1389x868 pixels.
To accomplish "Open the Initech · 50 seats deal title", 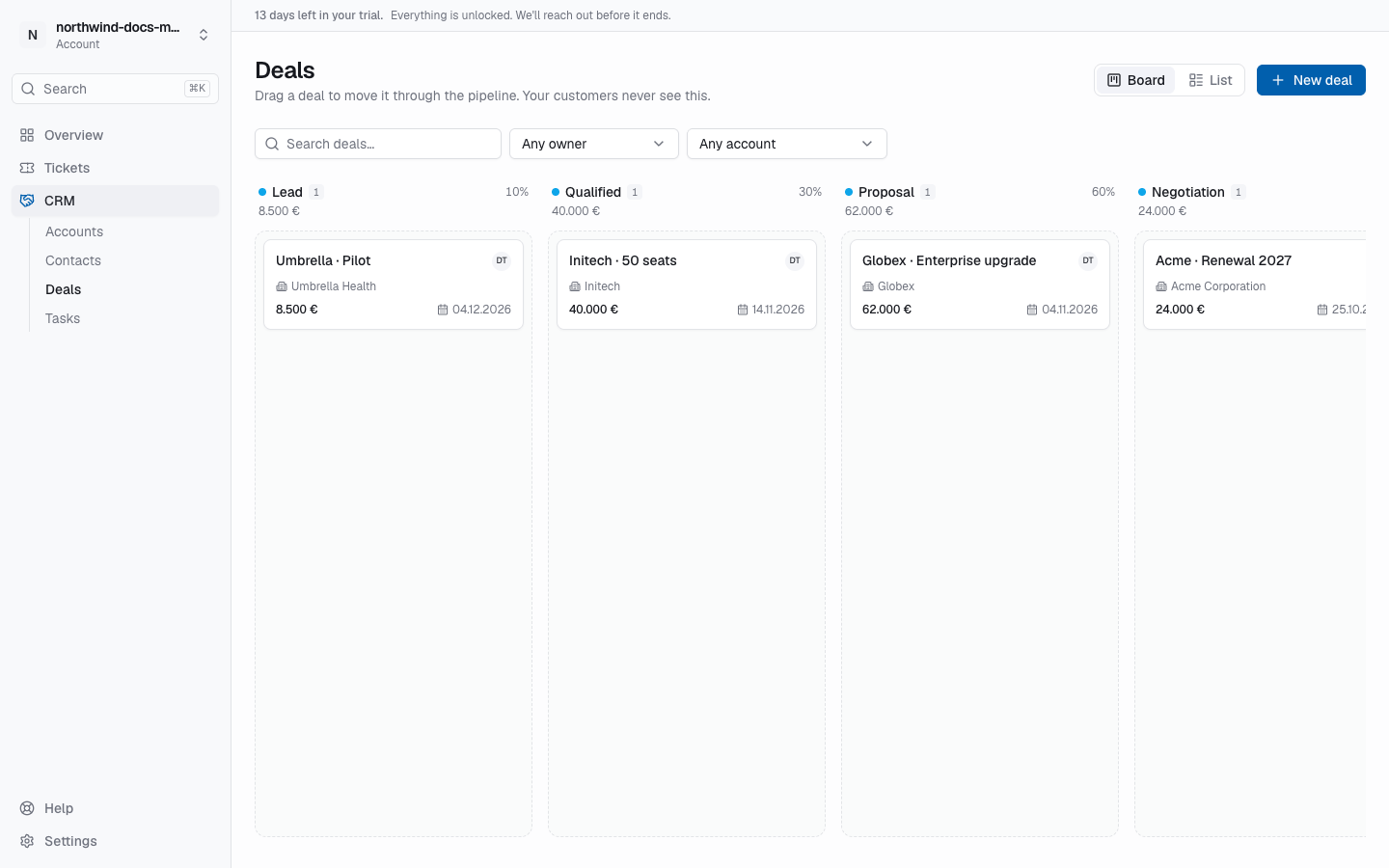I will coord(623,260).
